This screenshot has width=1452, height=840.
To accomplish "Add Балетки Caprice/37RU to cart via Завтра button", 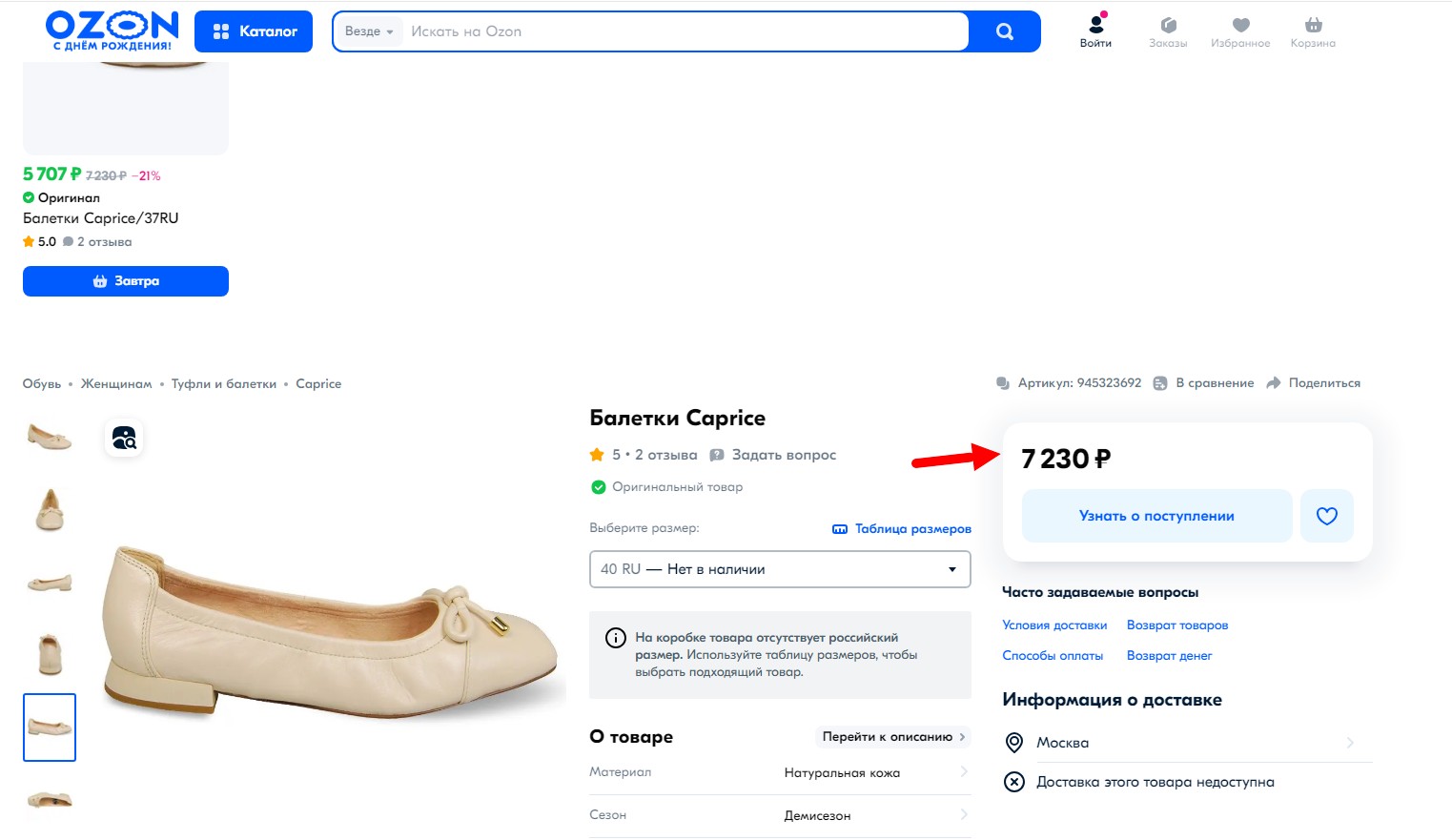I will point(126,281).
